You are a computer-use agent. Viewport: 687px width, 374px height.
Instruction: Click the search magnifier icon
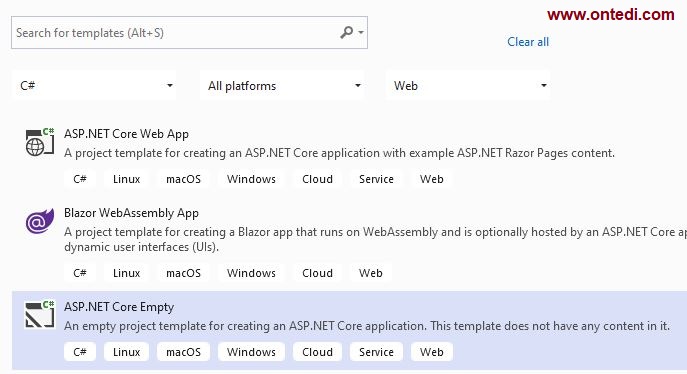click(346, 32)
